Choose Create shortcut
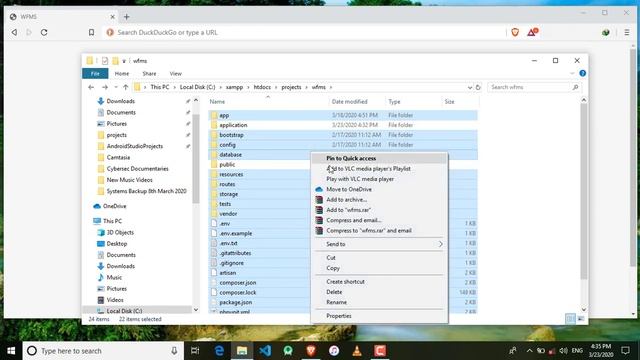 point(379,282)
